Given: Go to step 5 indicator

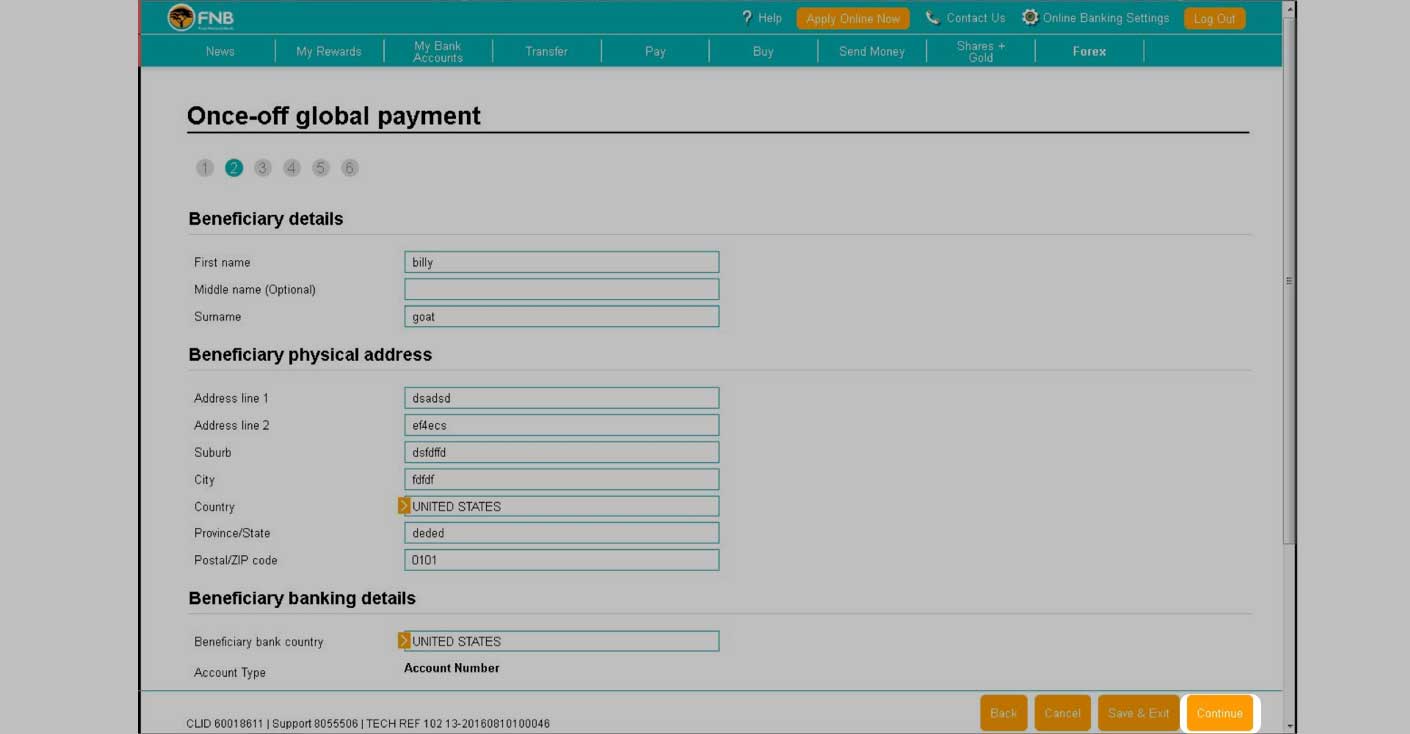Looking at the screenshot, I should (321, 168).
